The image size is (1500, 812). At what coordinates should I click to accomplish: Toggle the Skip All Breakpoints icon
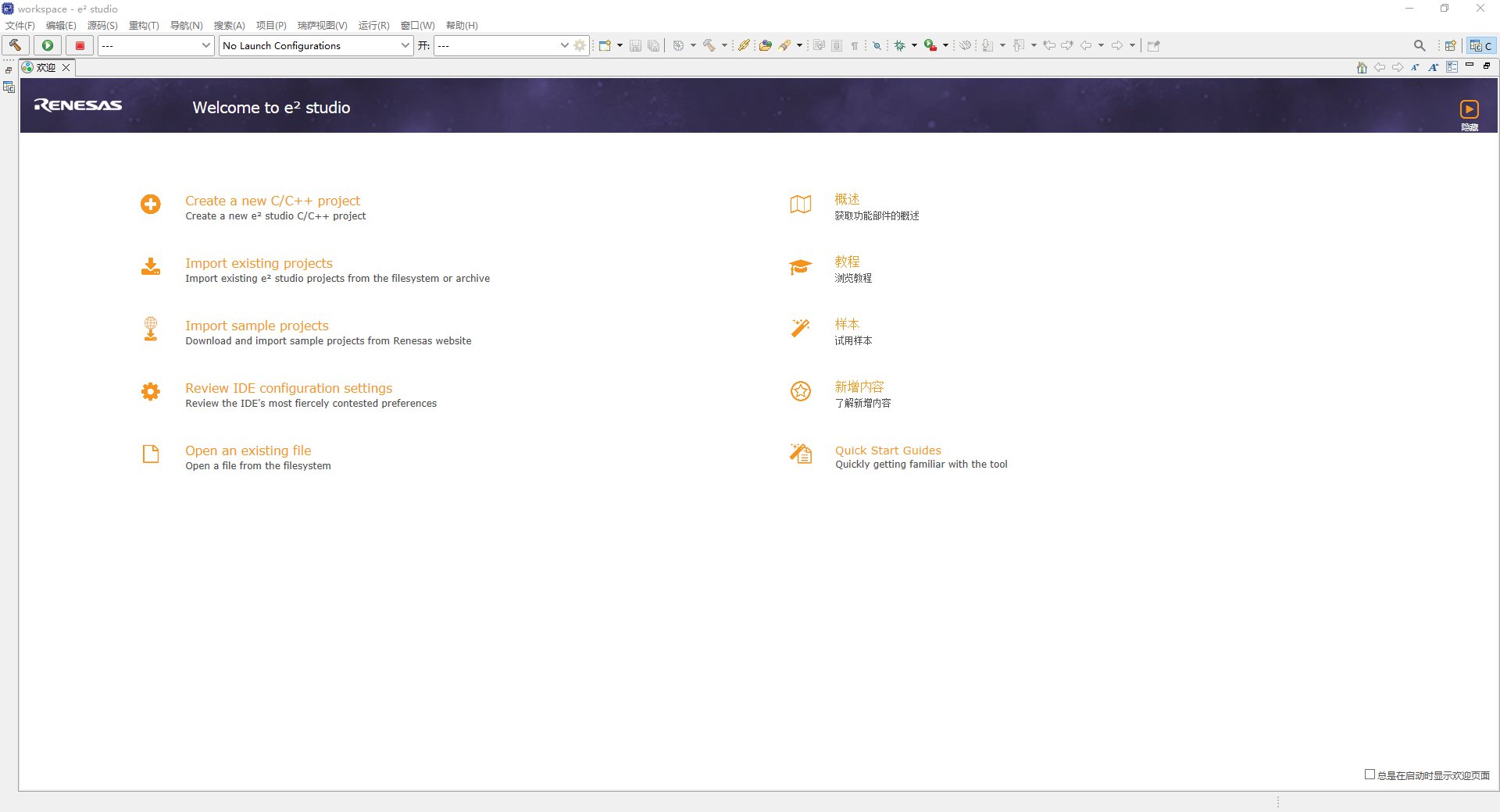(x=877, y=45)
